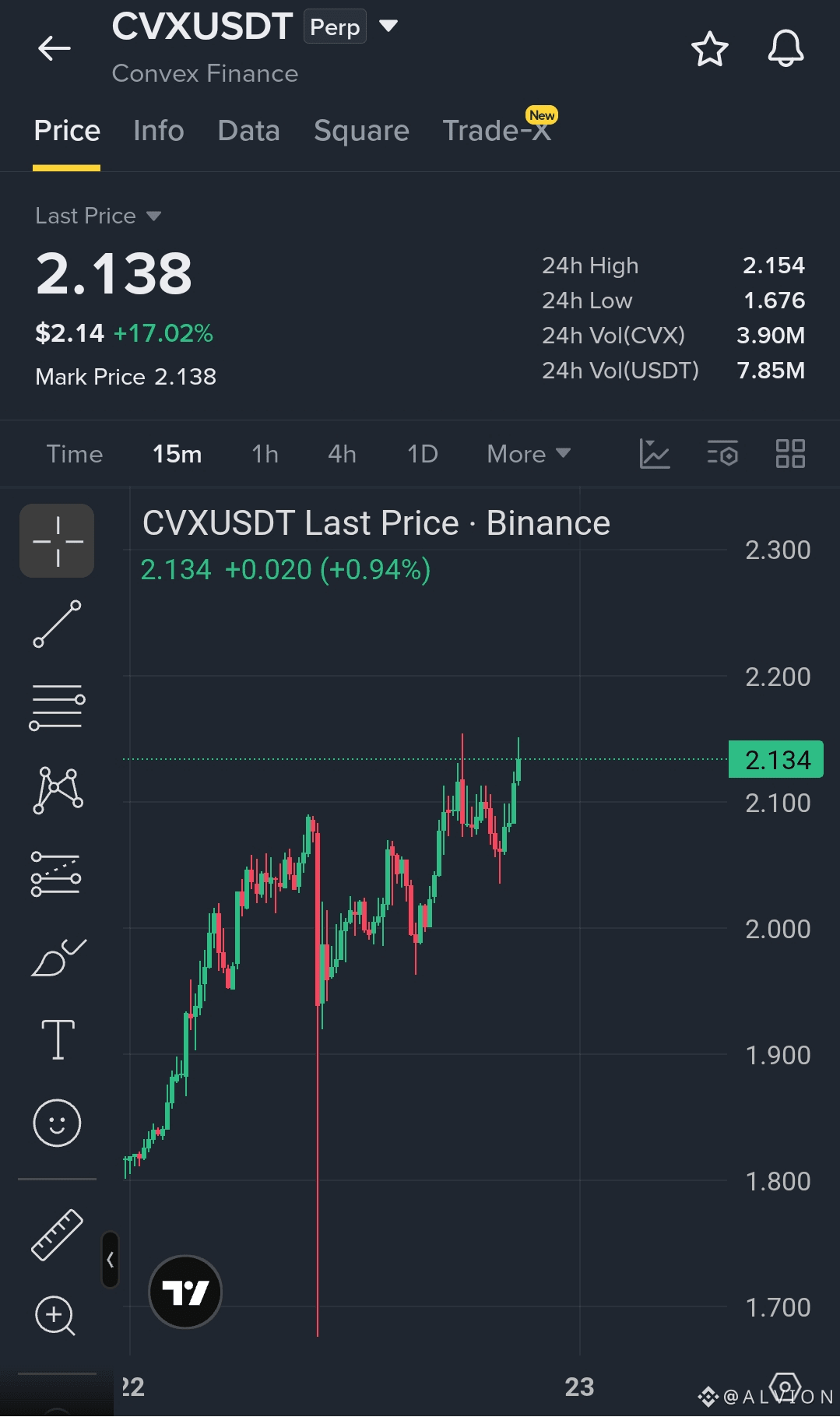Switch to the Info tab
Viewport: 840px width, 1417px height.
pos(159,131)
